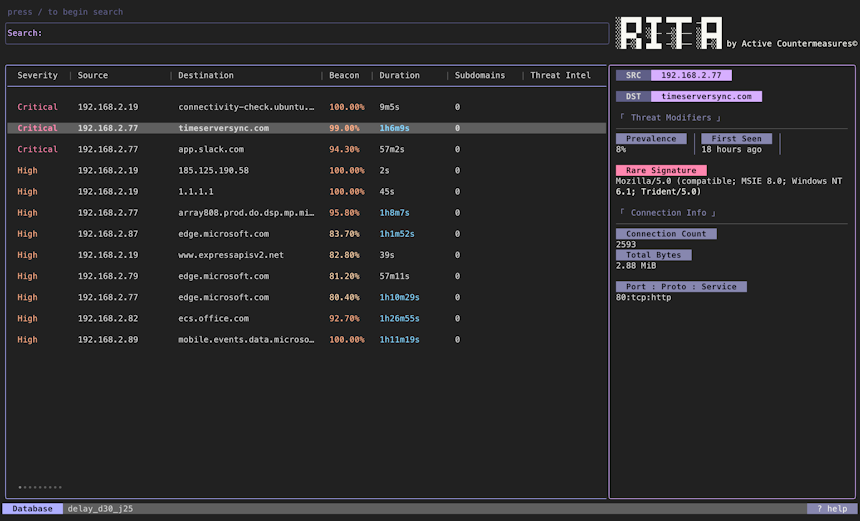Click the Rare Signature badge
The width and height of the screenshot is (860, 521).
pyautogui.click(x=661, y=170)
